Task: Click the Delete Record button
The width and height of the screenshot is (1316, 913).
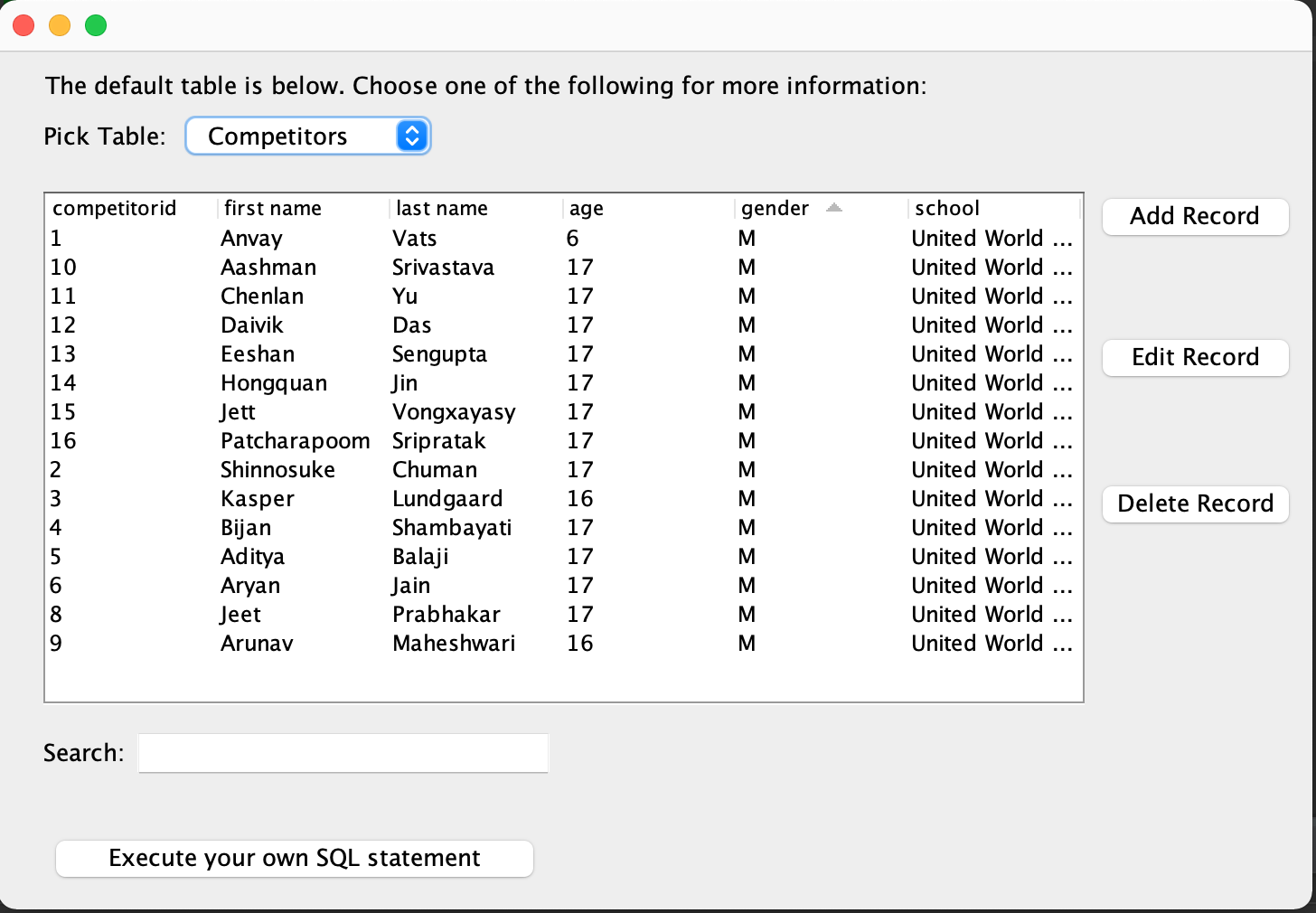Action: pos(1195,504)
